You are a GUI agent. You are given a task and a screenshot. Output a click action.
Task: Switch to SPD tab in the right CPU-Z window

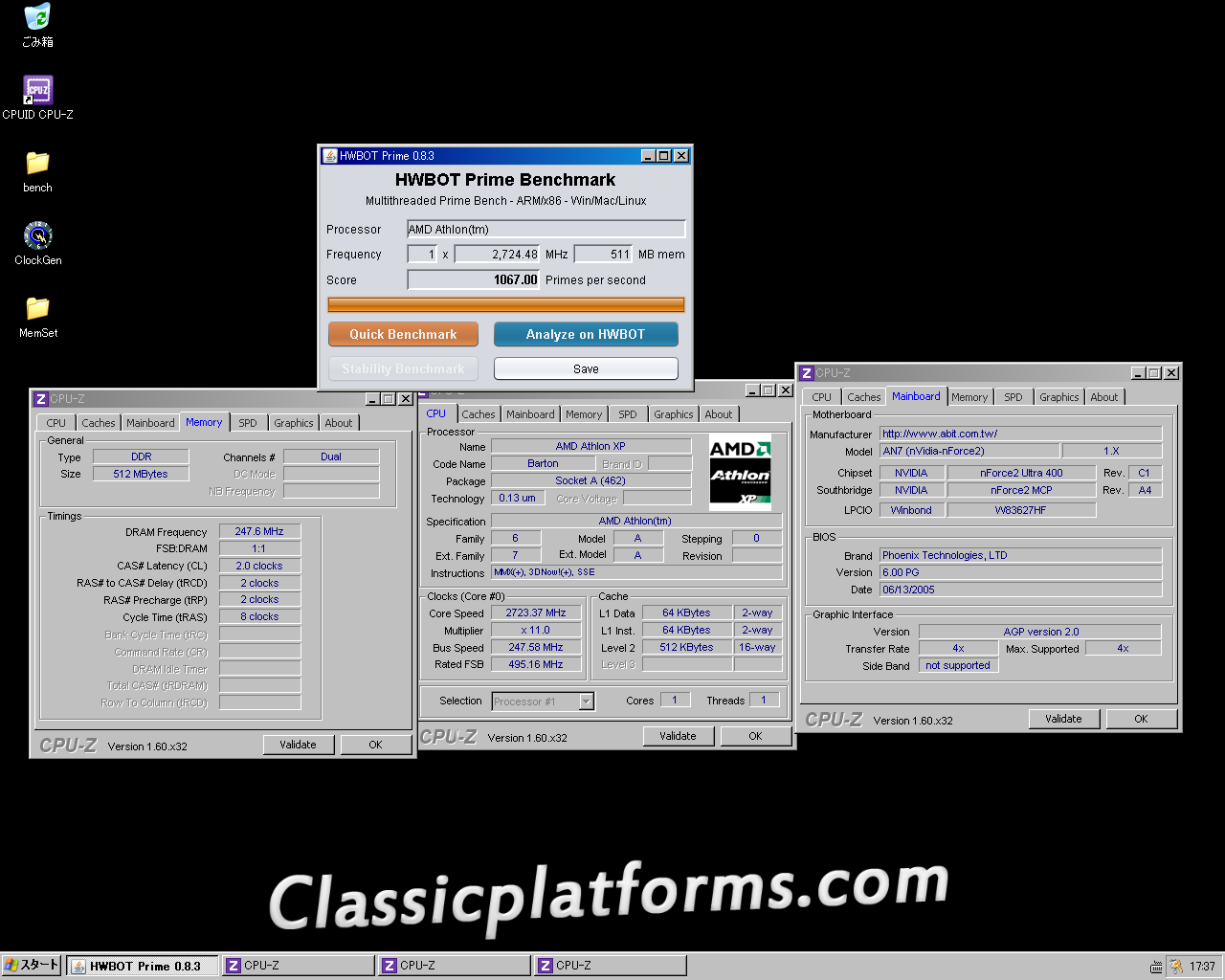1013,397
